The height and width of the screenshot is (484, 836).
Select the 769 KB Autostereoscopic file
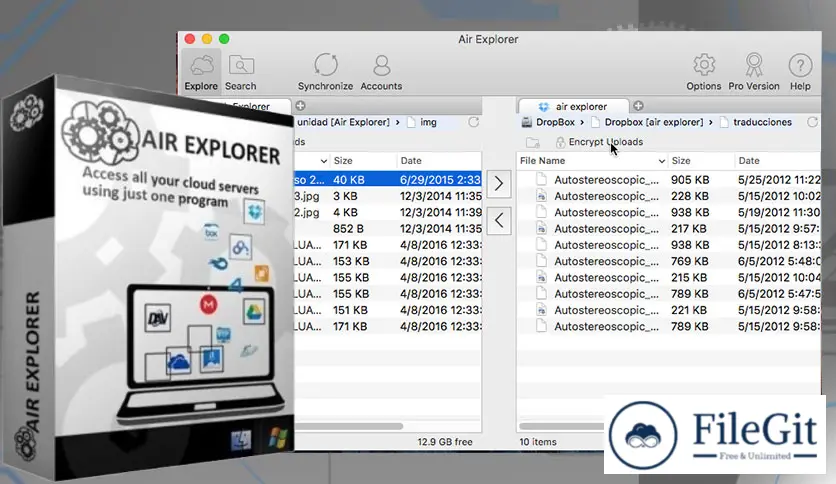point(669,261)
